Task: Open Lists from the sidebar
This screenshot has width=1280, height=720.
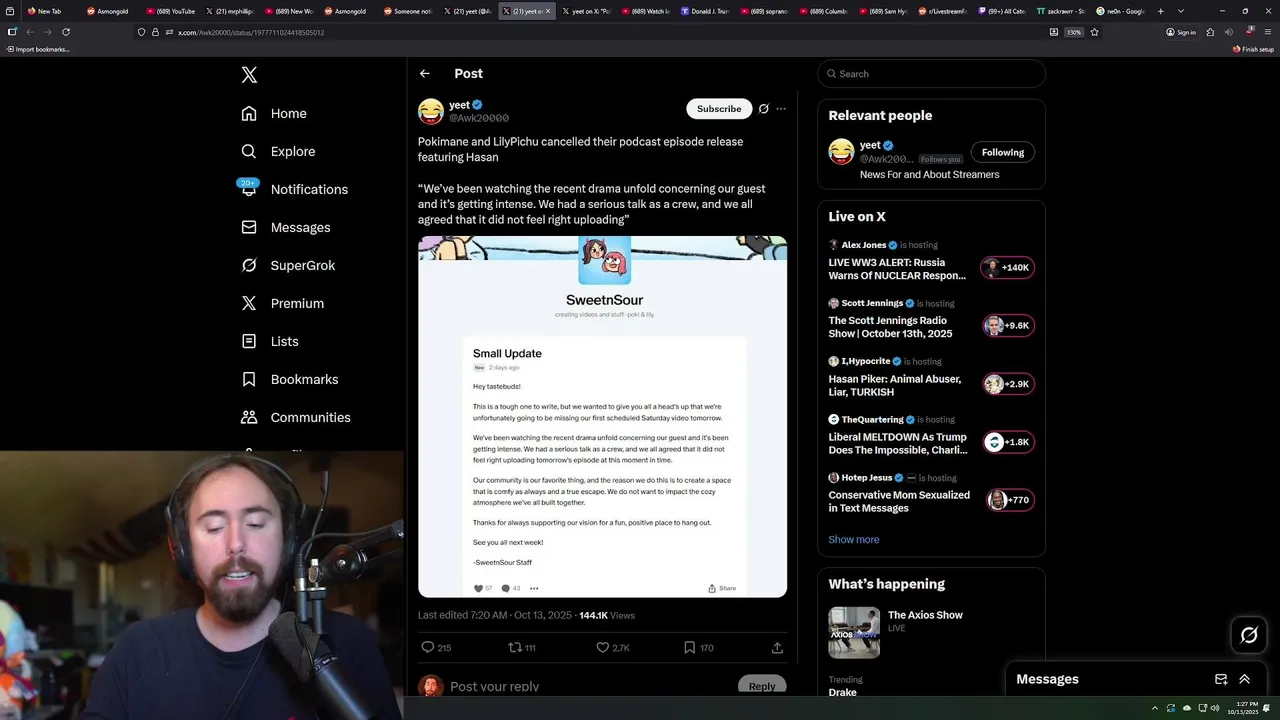Action: point(270,342)
